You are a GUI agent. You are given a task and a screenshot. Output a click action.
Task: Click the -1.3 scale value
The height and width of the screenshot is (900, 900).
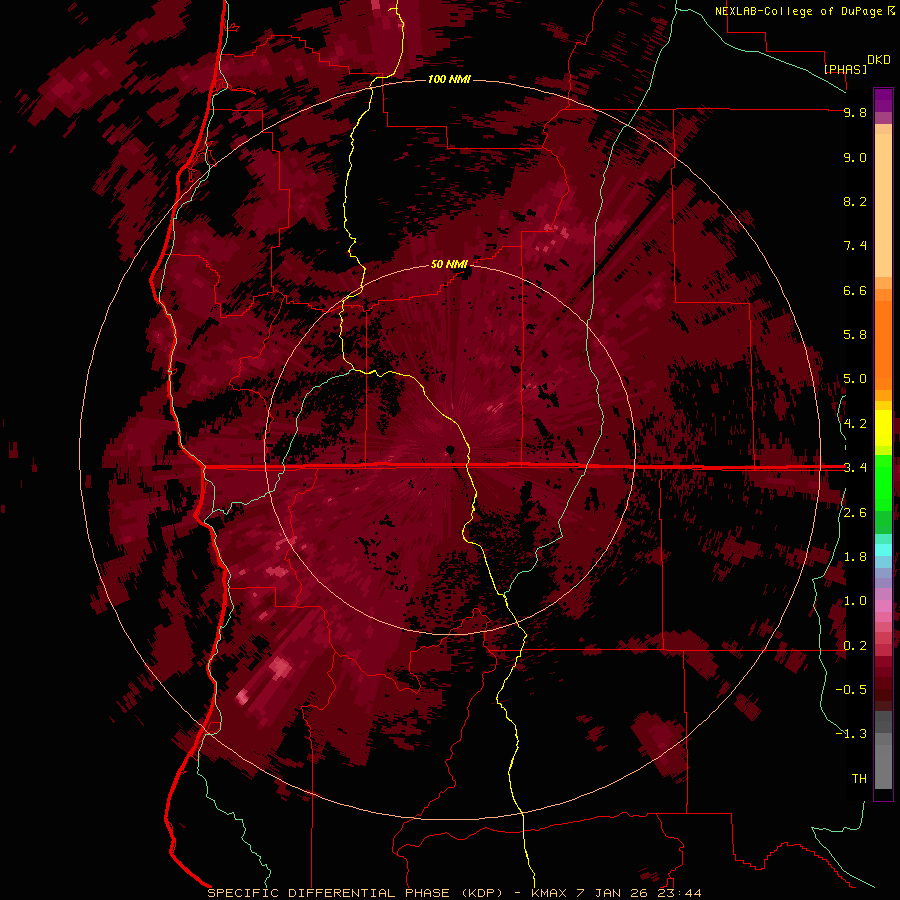tap(851, 734)
